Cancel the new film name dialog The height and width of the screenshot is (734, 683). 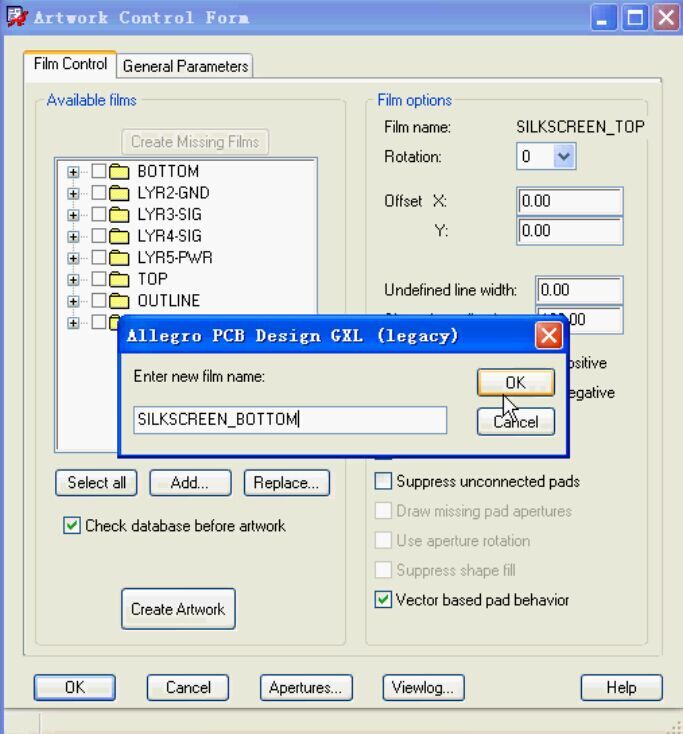(x=516, y=422)
